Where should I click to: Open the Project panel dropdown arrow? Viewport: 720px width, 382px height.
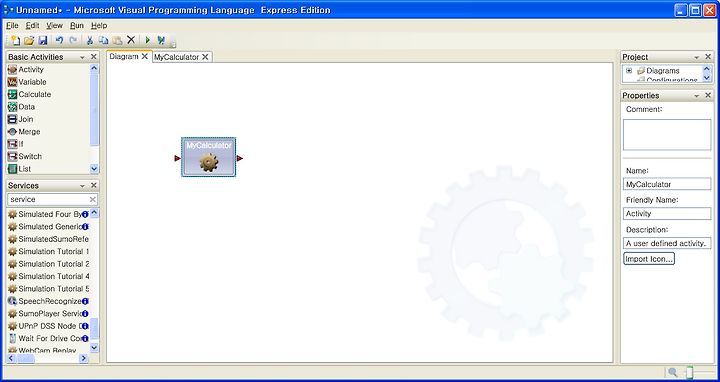click(x=697, y=57)
